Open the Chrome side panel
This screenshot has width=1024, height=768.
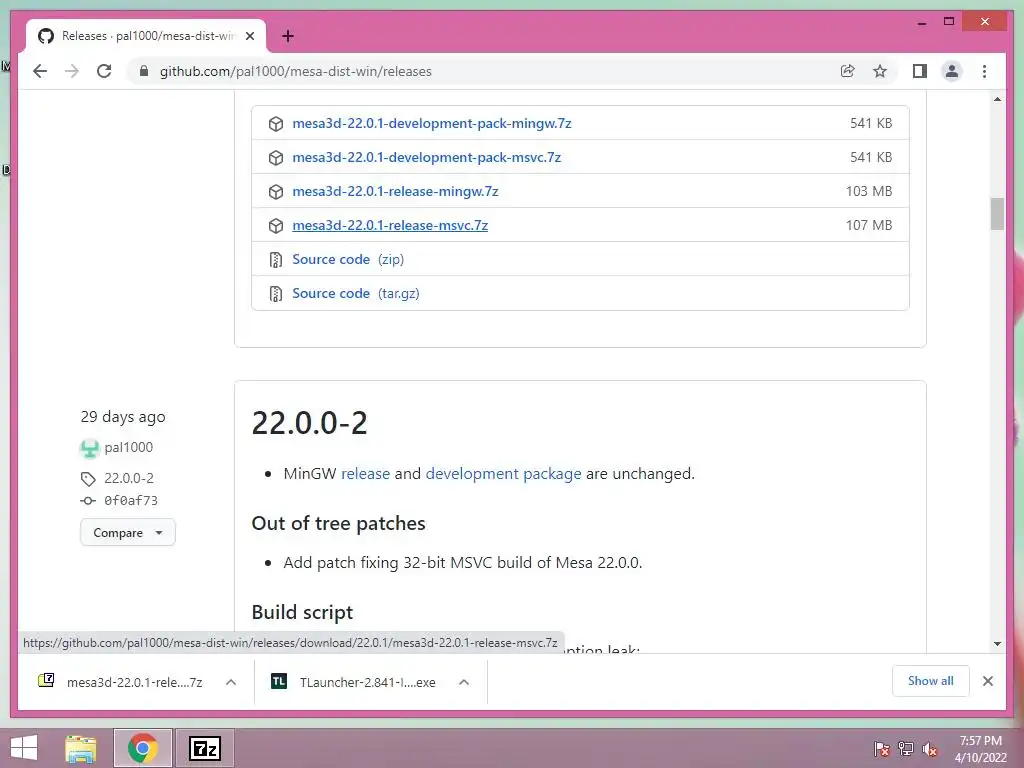point(920,71)
